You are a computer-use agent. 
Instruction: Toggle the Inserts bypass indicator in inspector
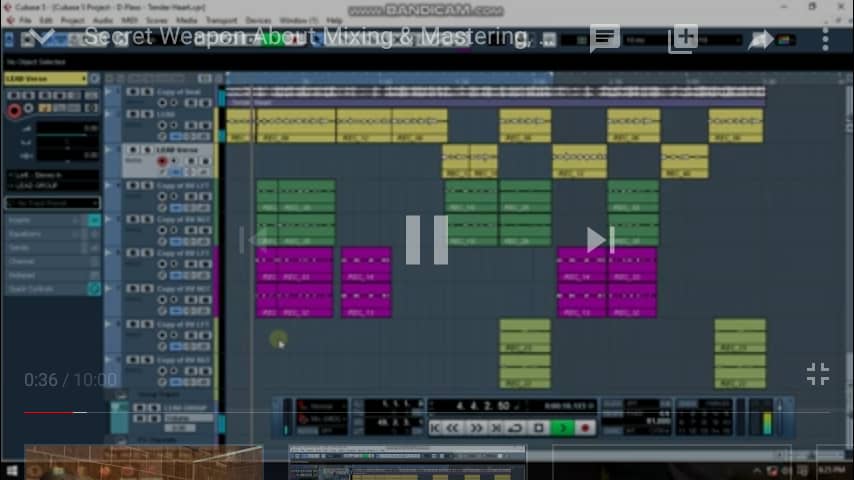[94, 220]
